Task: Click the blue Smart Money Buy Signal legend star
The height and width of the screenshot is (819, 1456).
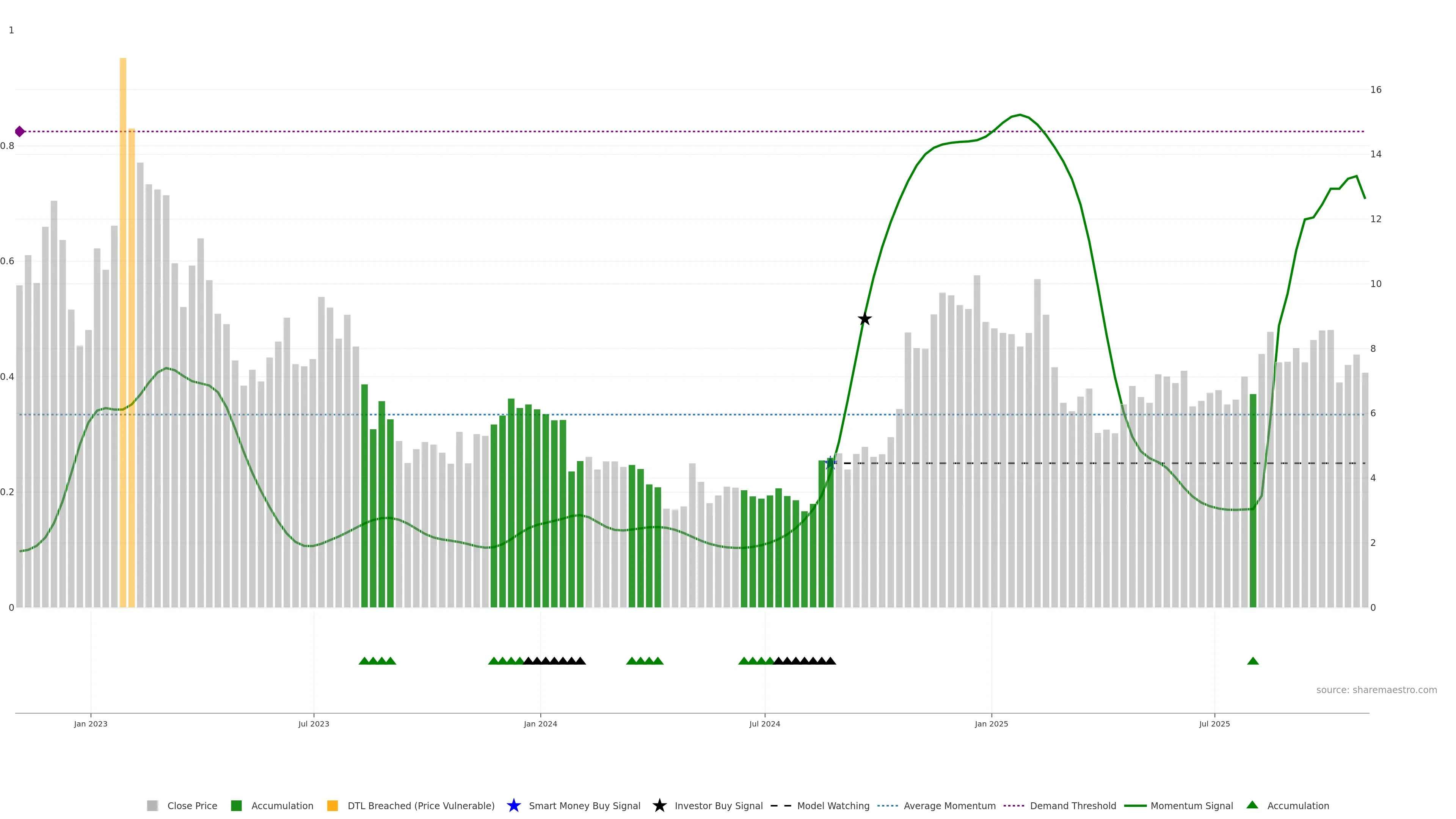Action: (513, 805)
